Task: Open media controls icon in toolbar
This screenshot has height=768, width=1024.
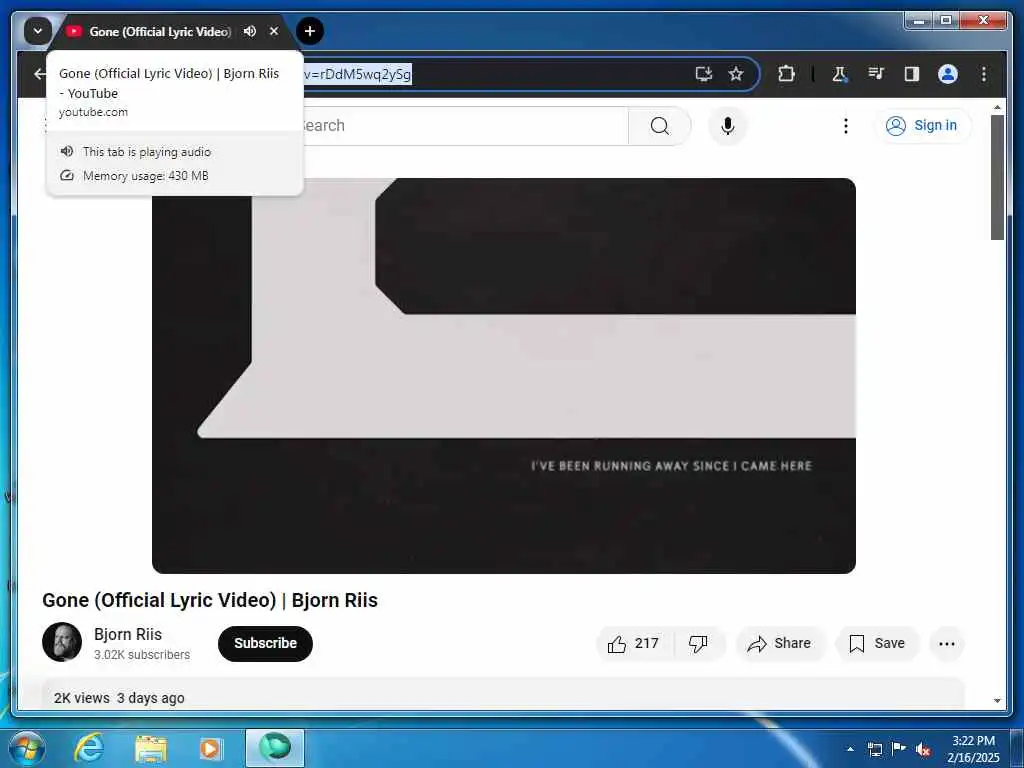Action: (x=876, y=74)
